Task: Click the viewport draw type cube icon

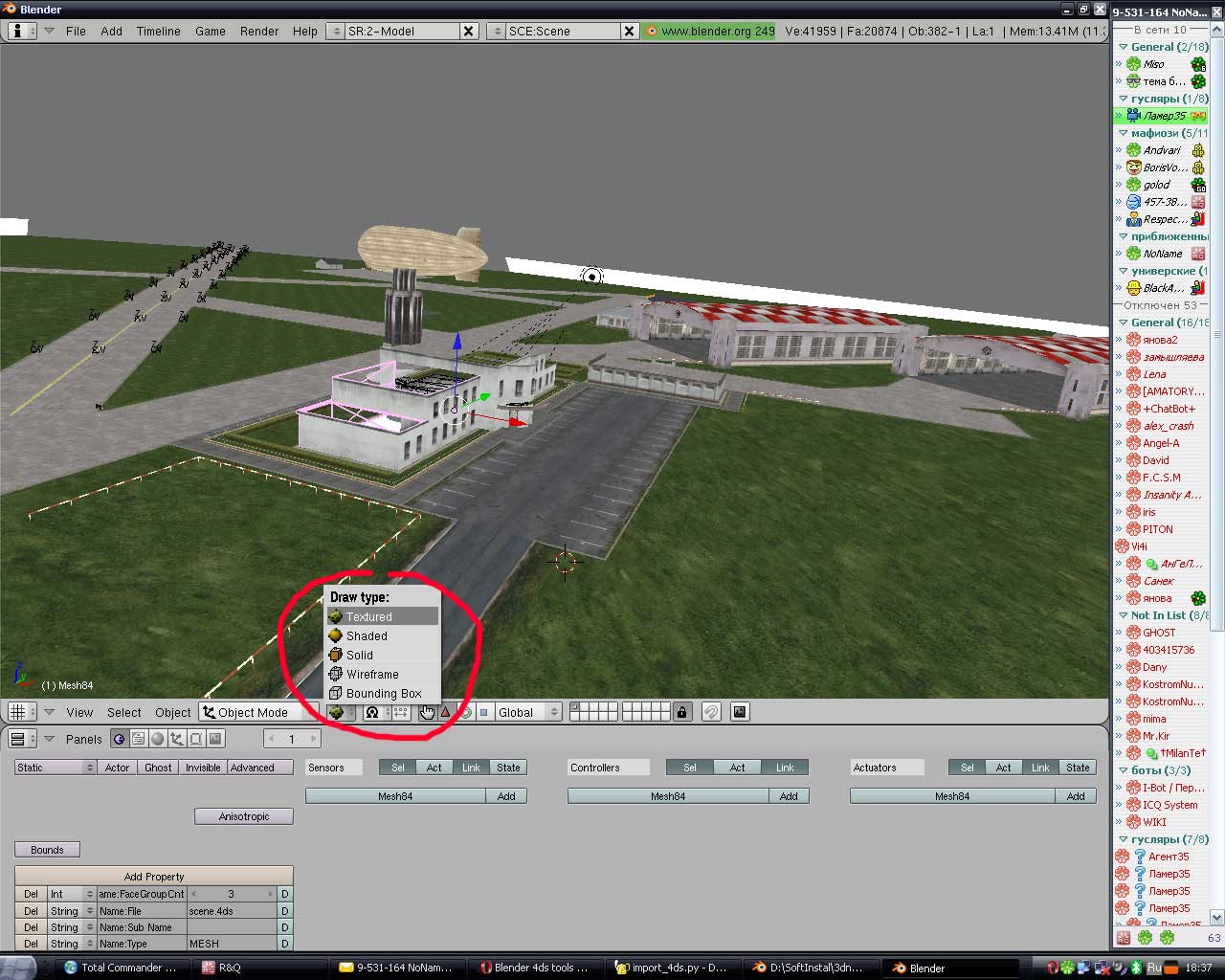Action: tap(336, 712)
